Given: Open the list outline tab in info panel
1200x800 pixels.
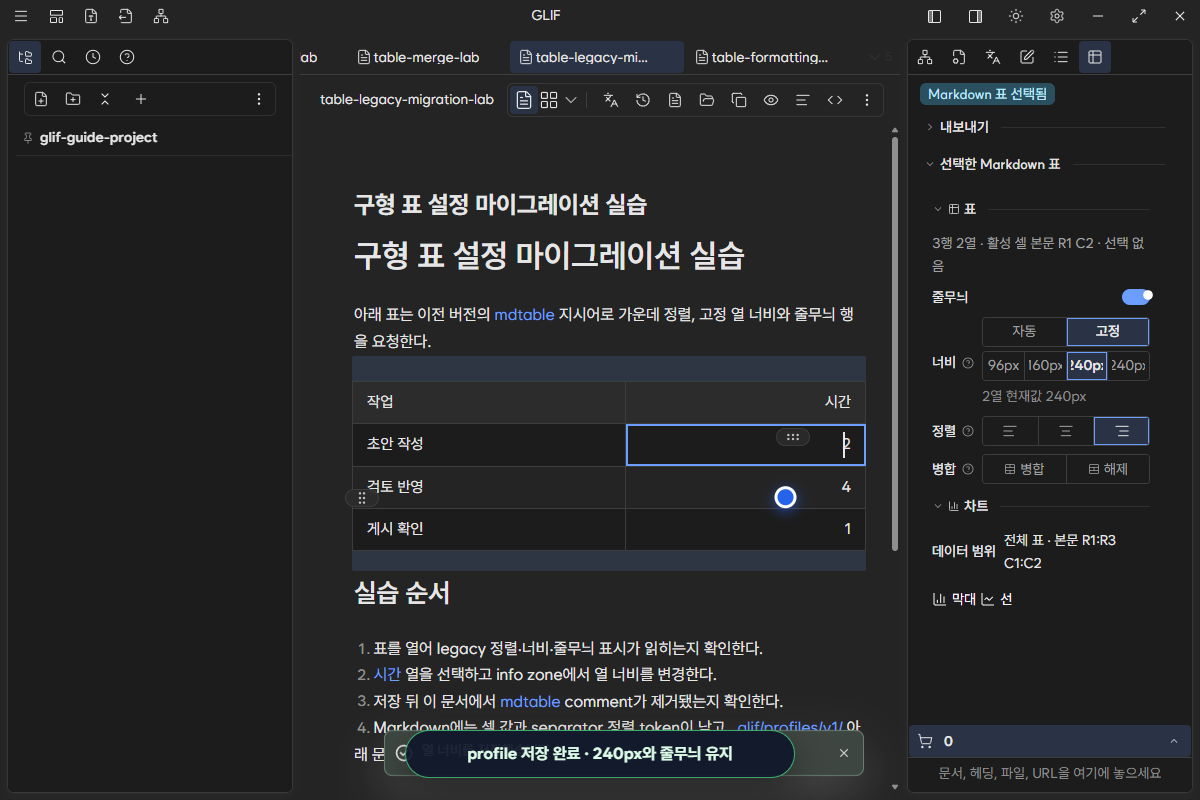Looking at the screenshot, I should 1061,57.
